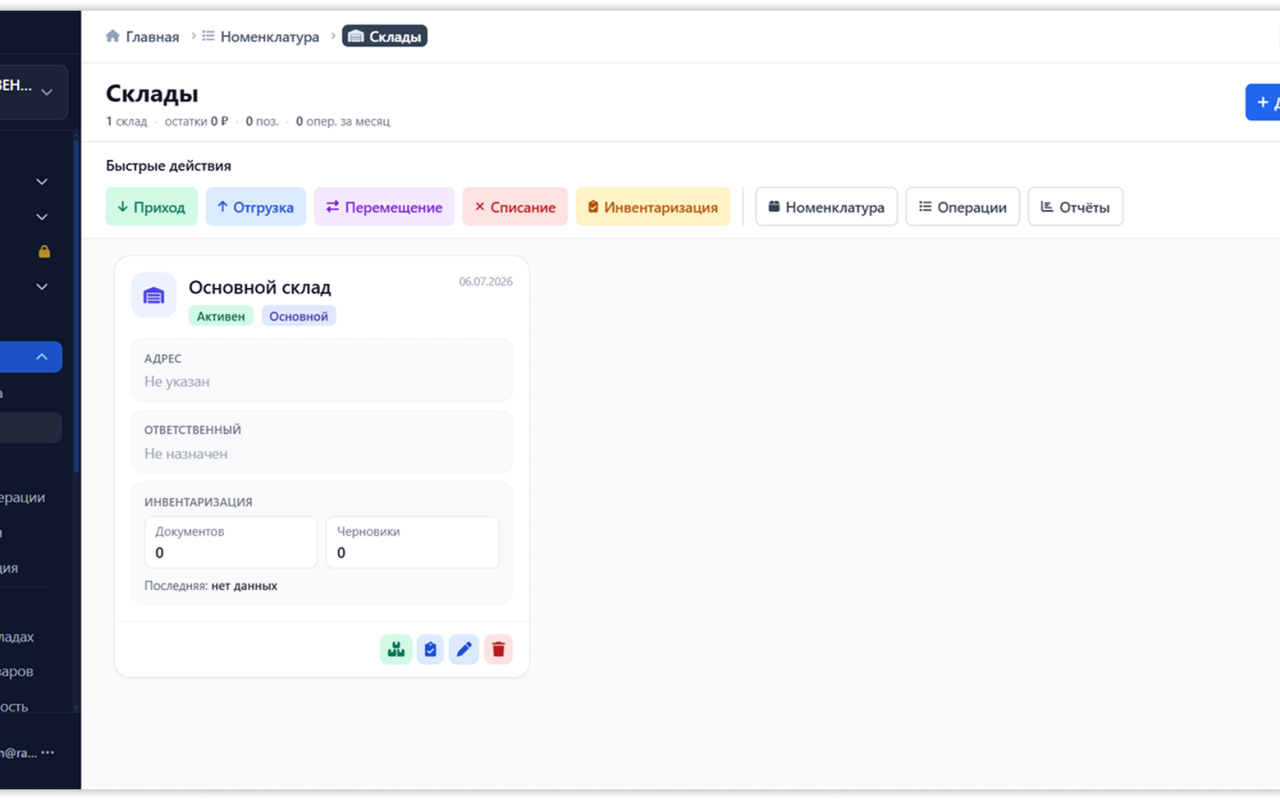Click the red Списание button
Image resolution: width=1280 pixels, height=800 pixels.
coord(515,207)
